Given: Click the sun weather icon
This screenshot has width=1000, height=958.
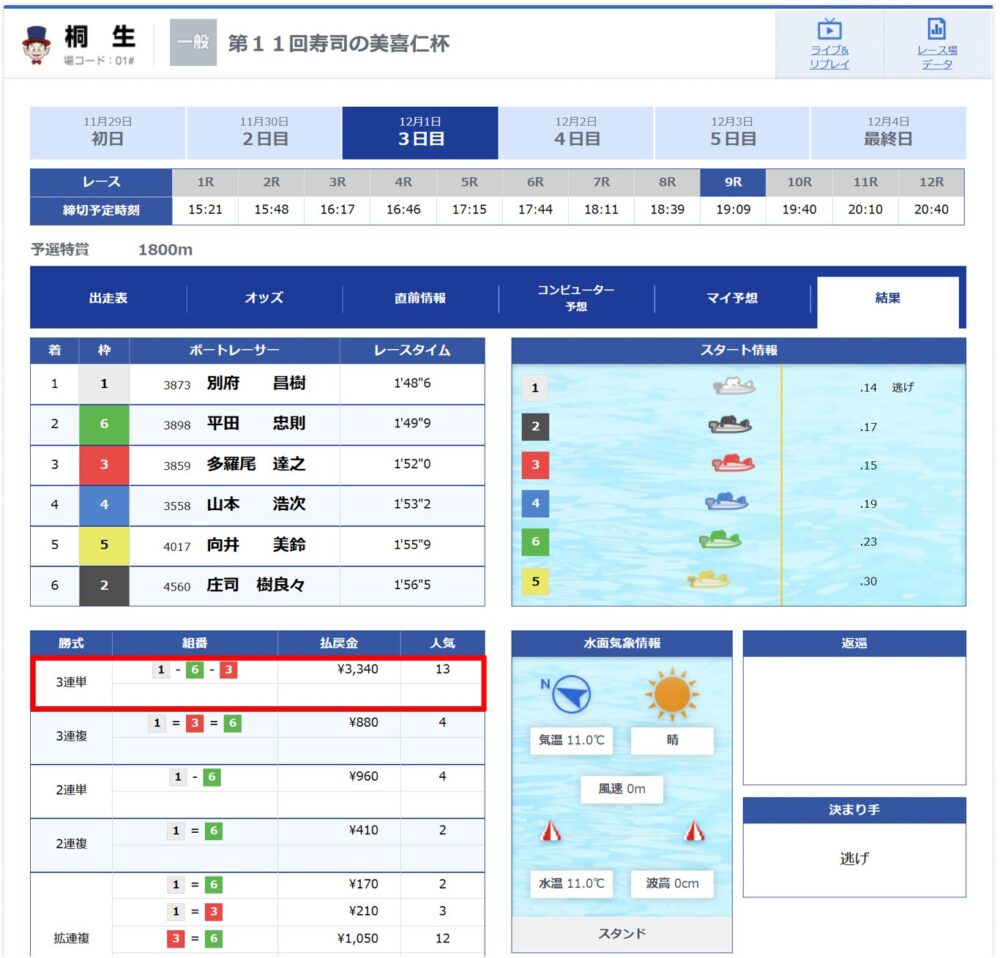Looking at the screenshot, I should click(672, 695).
